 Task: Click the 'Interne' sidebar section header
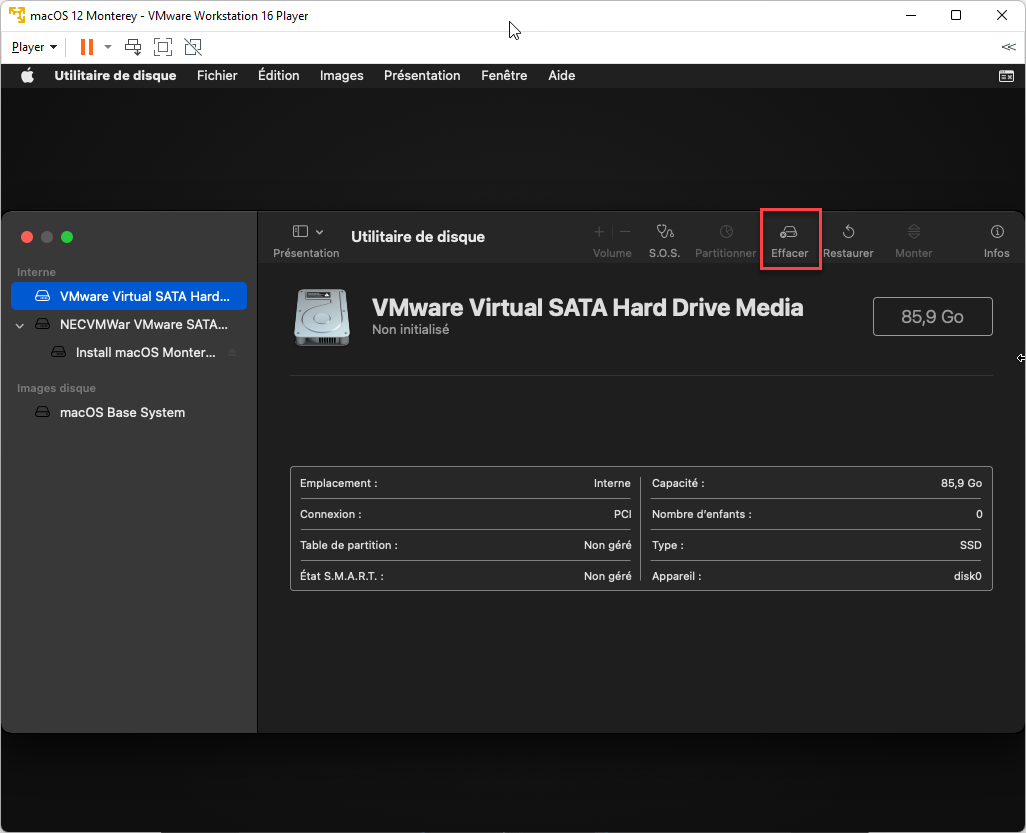click(36, 272)
